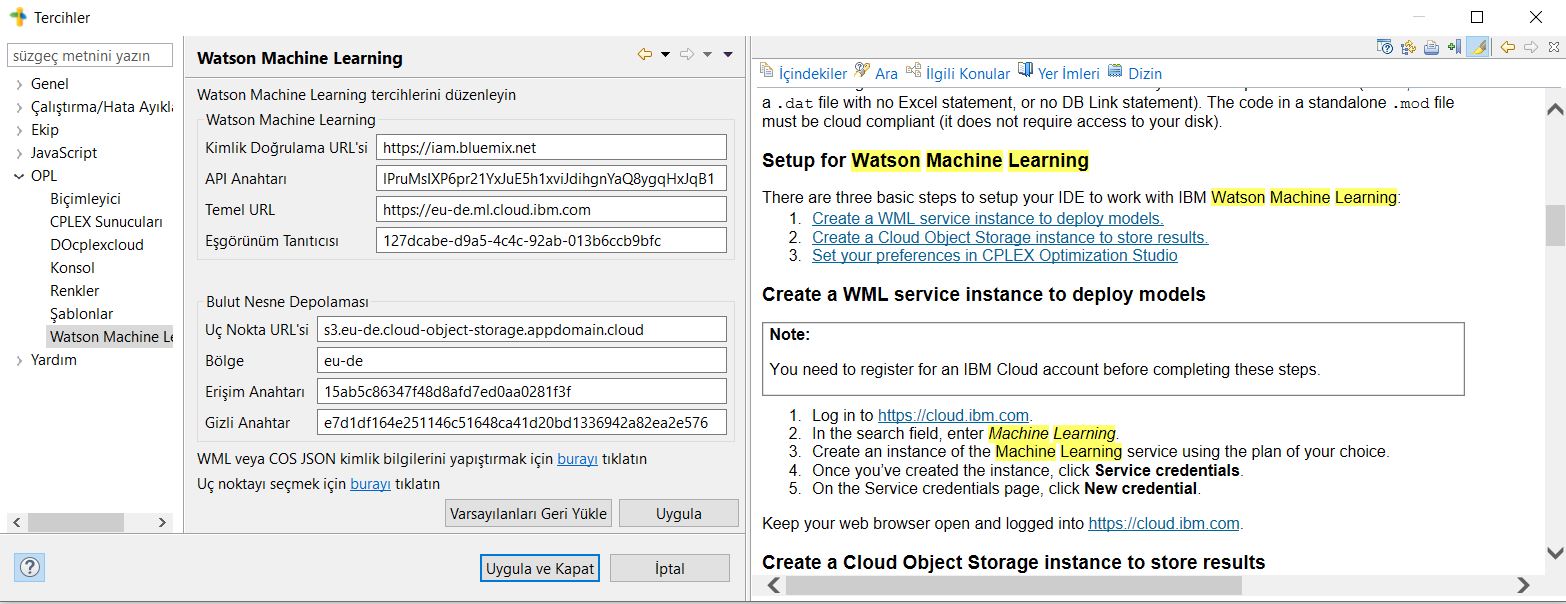Open the first https://cloud.ibm.com link in step 1
The image size is (1566, 604).
[954, 415]
